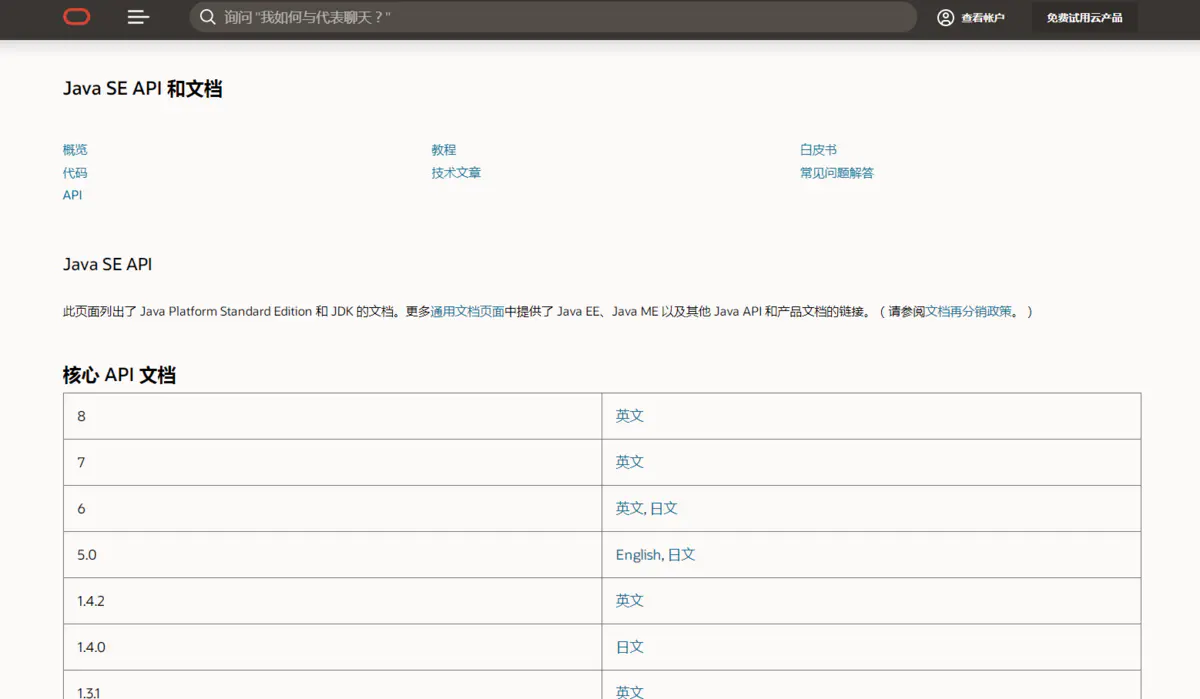Click the 免费试用云产品 button
The image size is (1200, 699).
1084,18
